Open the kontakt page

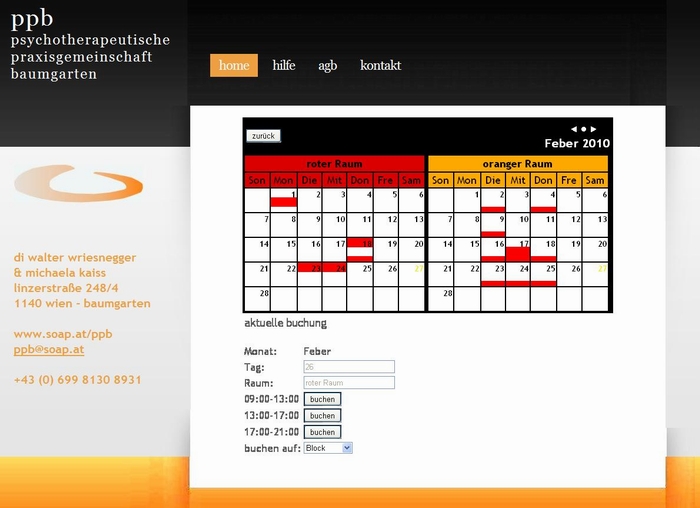[380, 65]
